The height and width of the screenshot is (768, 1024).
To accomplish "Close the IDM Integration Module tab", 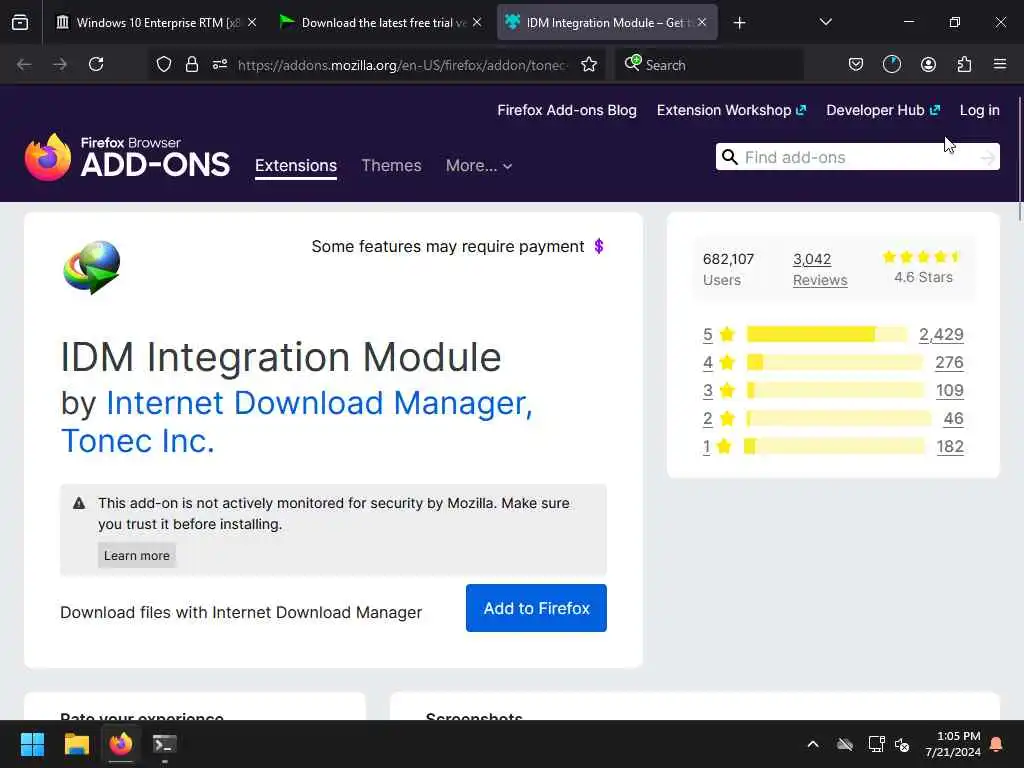I will pos(702,22).
